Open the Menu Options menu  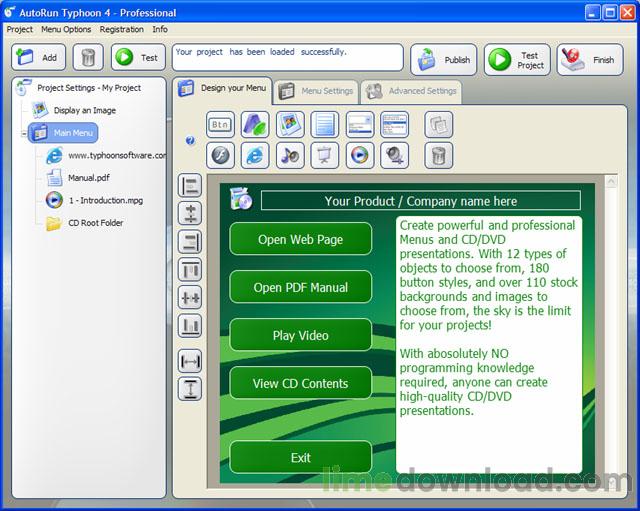66,29
